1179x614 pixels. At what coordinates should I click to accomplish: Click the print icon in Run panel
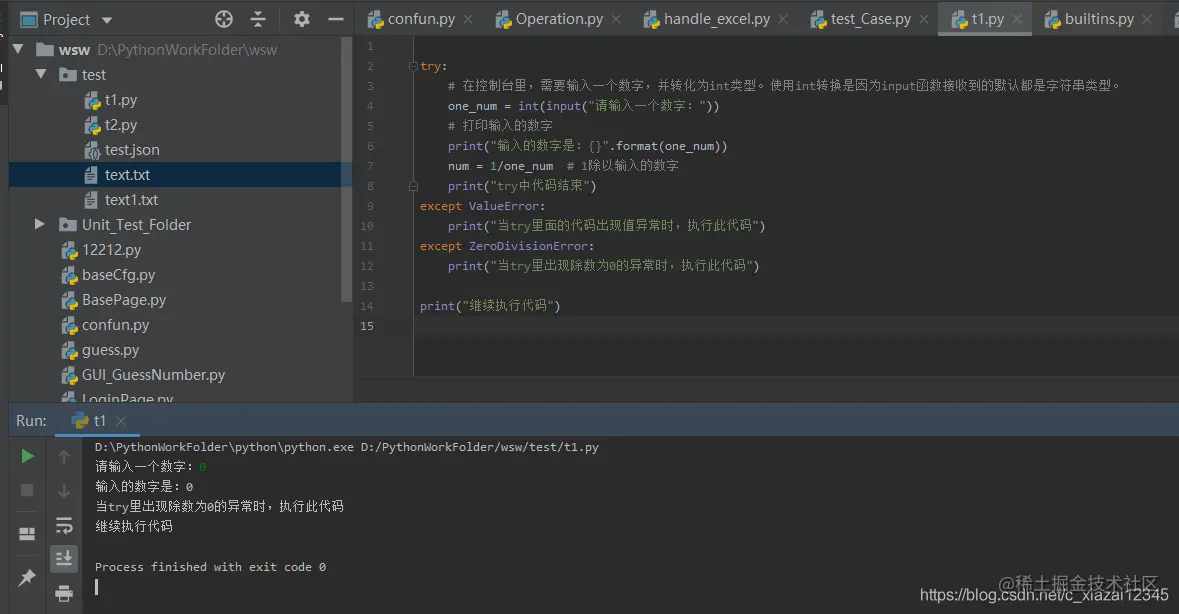click(64, 594)
